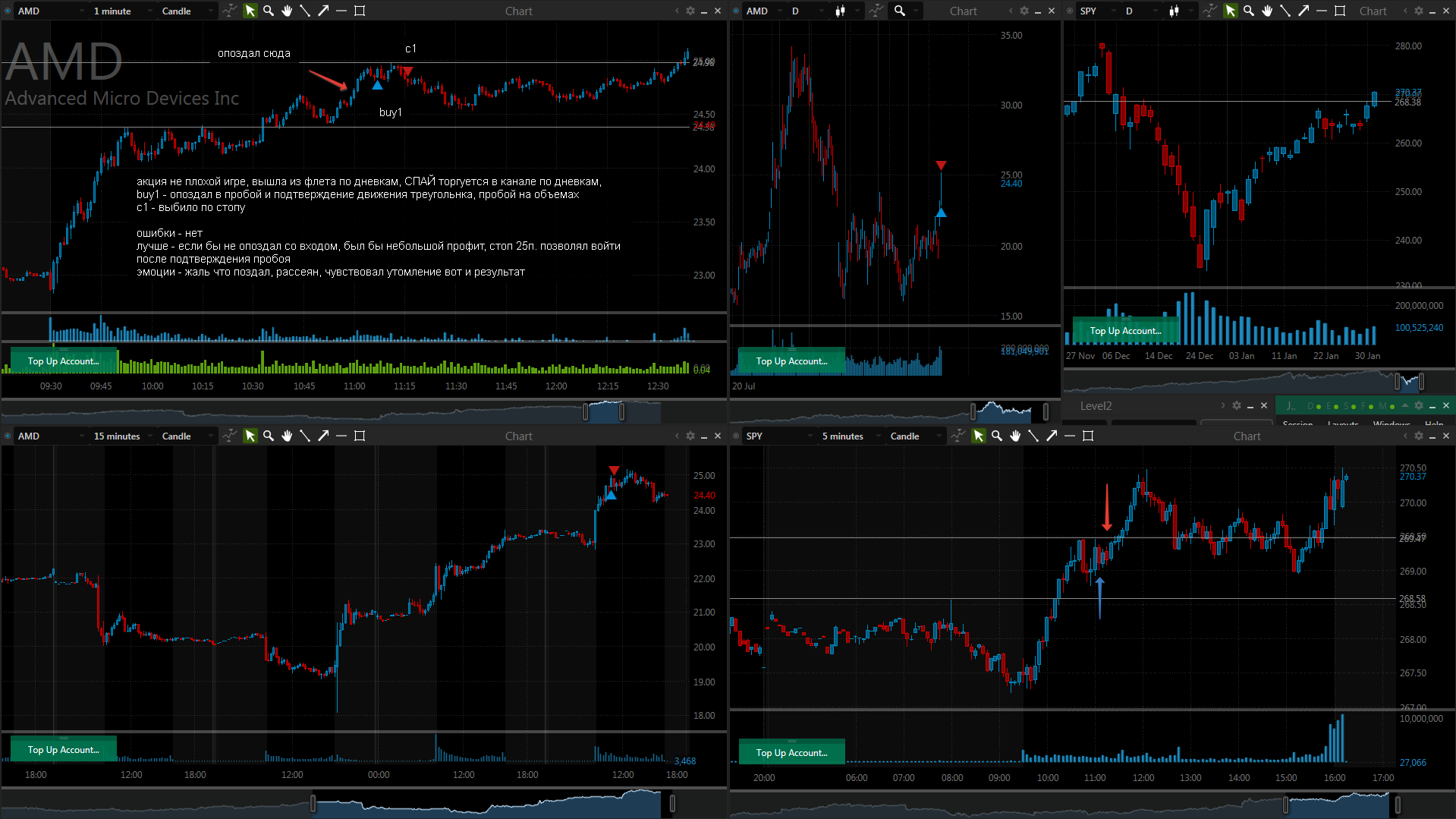Open studies icon in SPY 5 minutes chart
1456x819 pixels.
coord(958,436)
